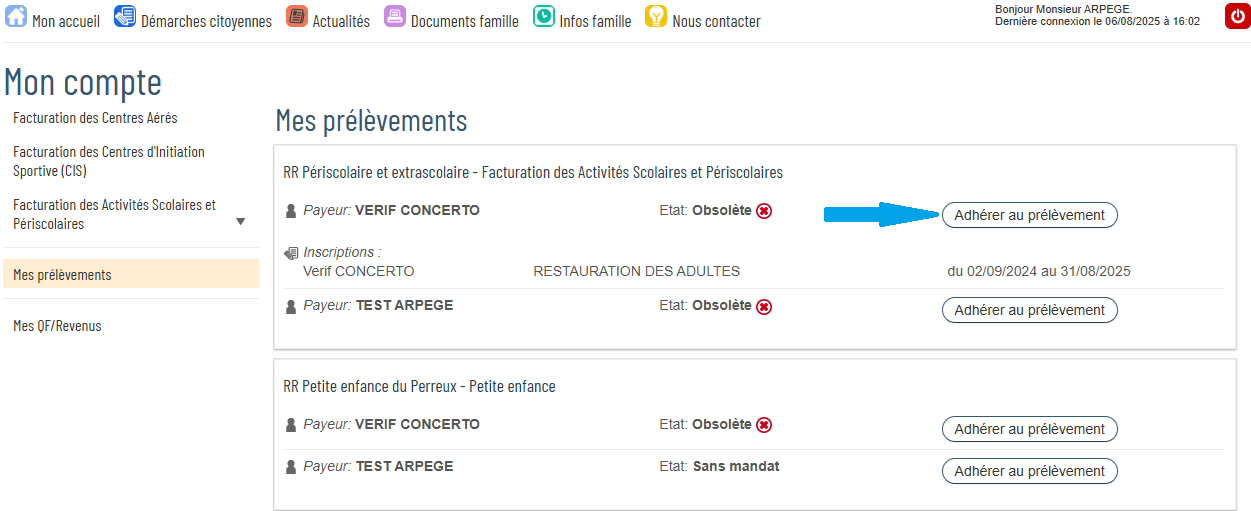The width and height of the screenshot is (1251, 511).
Task: Click the red Obsolète icon for TEST ARPEGE
Action: (764, 307)
